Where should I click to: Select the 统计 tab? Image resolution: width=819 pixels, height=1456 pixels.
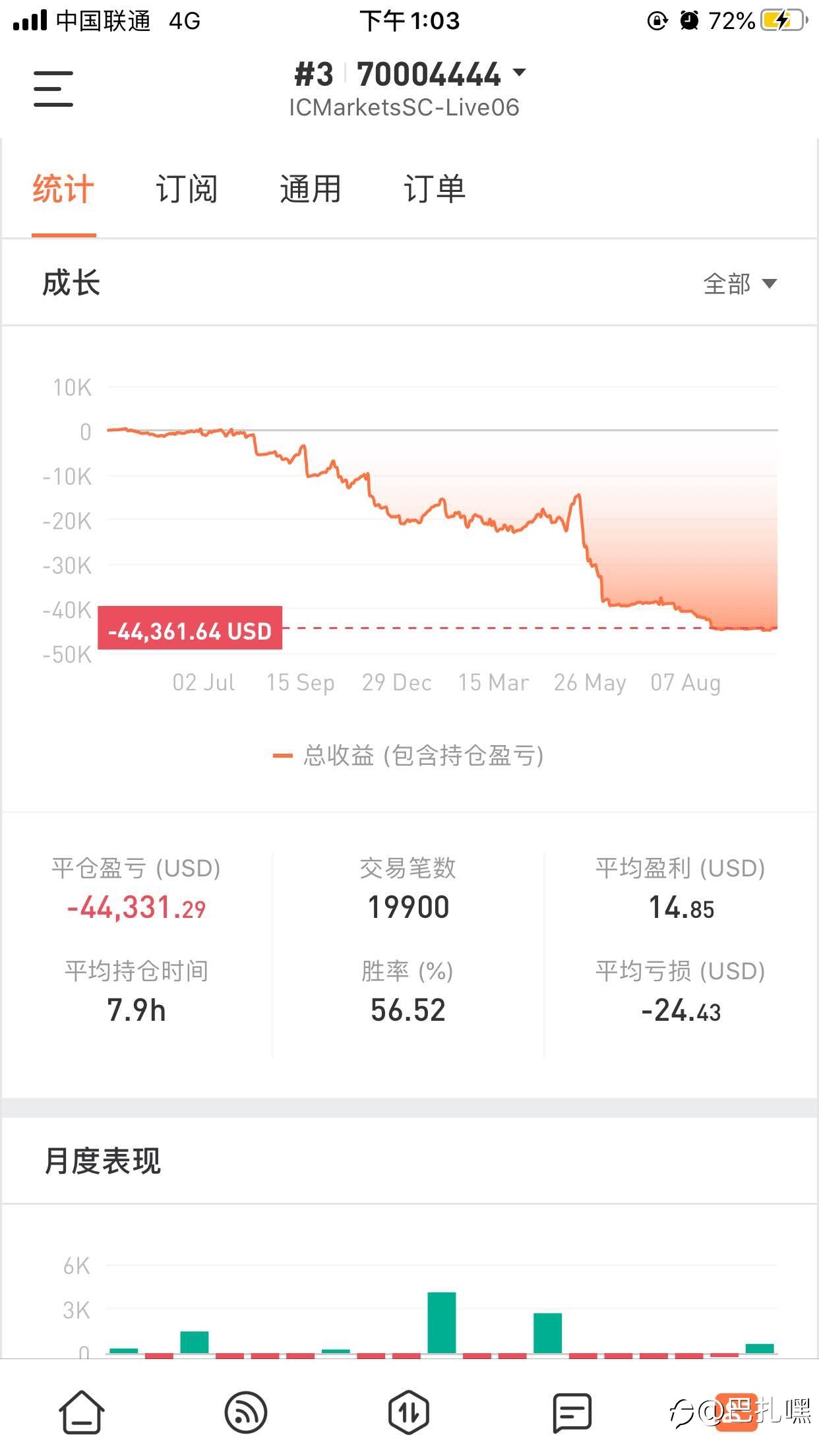tap(63, 190)
